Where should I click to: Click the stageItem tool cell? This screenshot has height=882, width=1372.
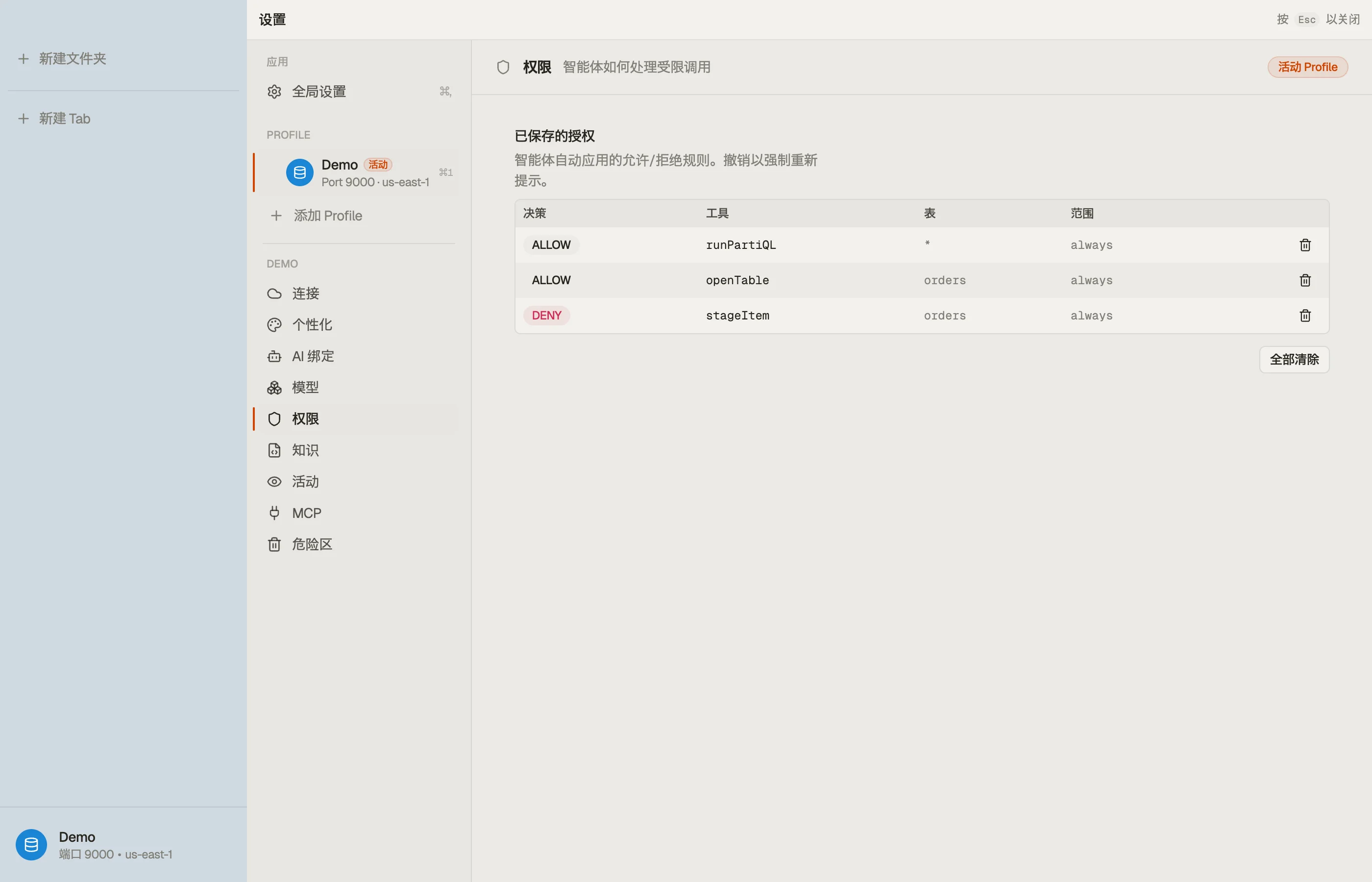(x=737, y=316)
